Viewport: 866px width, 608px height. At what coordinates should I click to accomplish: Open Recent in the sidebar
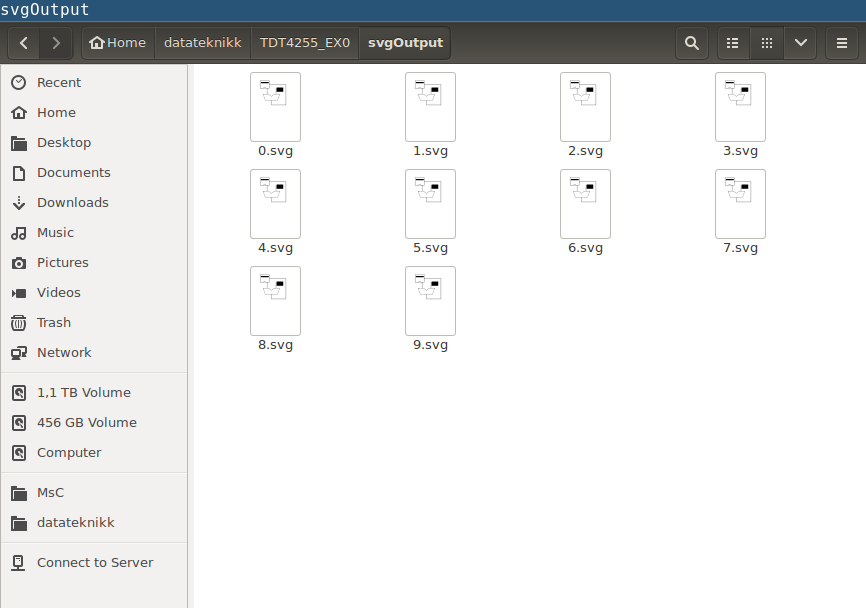coord(59,83)
